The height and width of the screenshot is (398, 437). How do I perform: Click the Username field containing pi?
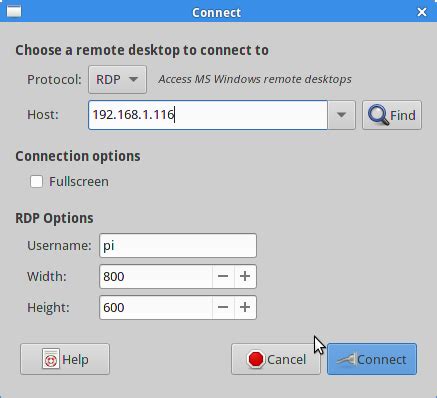pyautogui.click(x=178, y=246)
